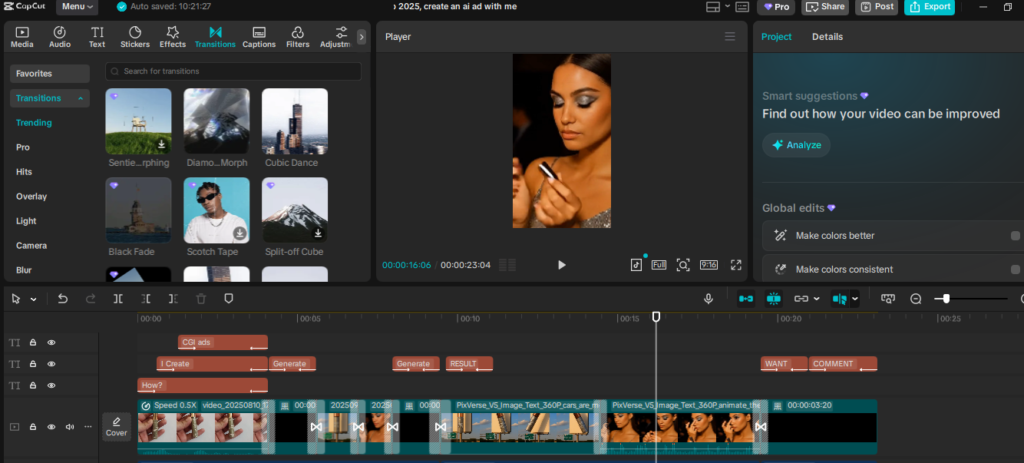Click the Export button
1024x463 pixels.
pyautogui.click(x=929, y=7)
